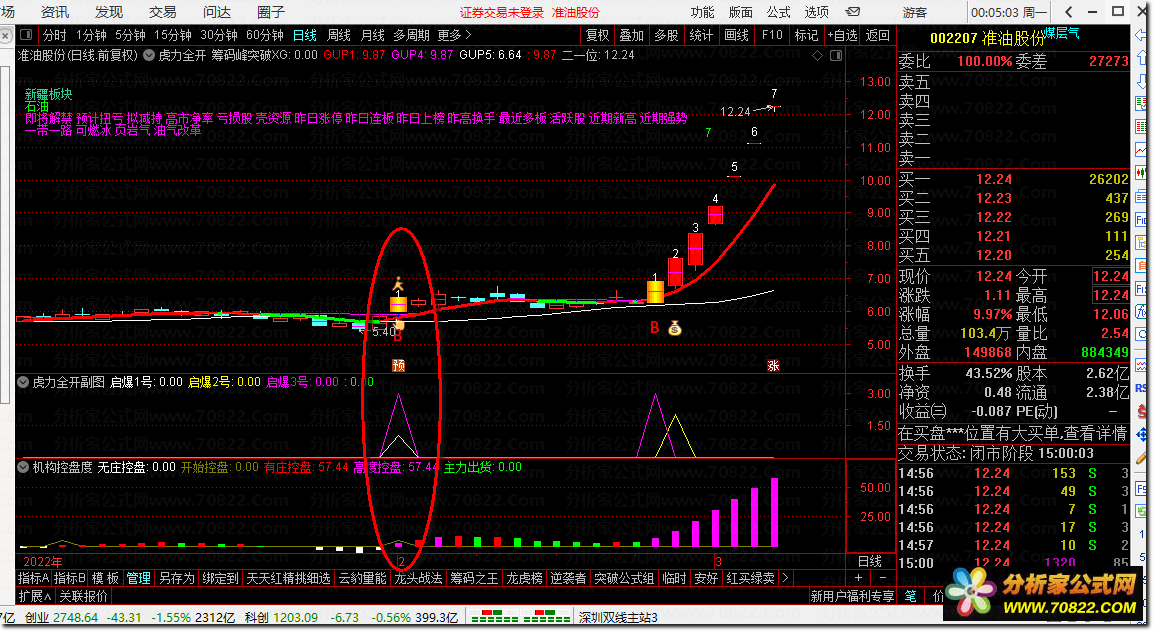Image resolution: width=1155 pixels, height=632 pixels.
Task: Open the 资讯 menu
Action: coord(55,13)
